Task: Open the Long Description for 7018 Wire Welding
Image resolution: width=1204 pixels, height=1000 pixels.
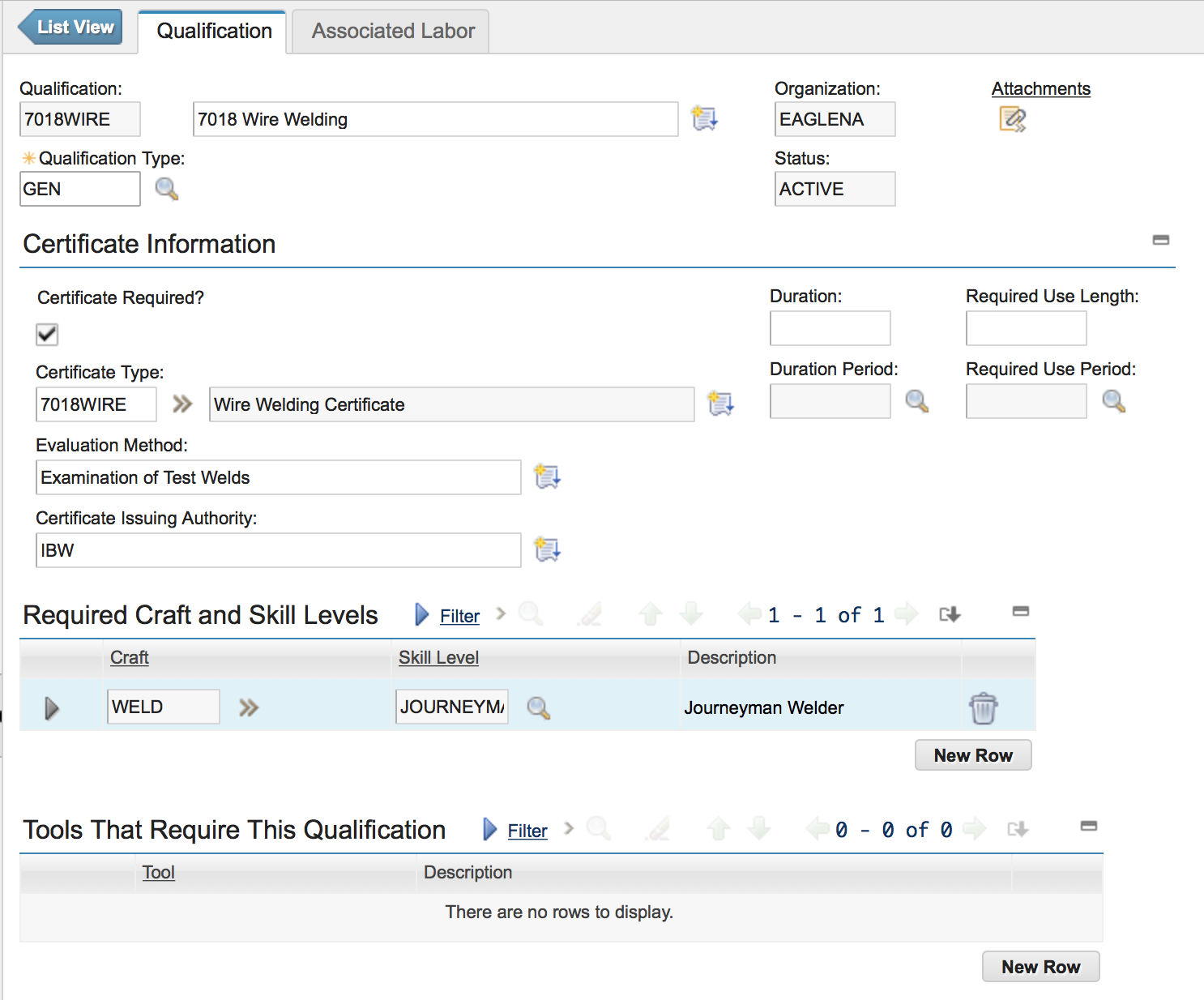Action: (704, 118)
